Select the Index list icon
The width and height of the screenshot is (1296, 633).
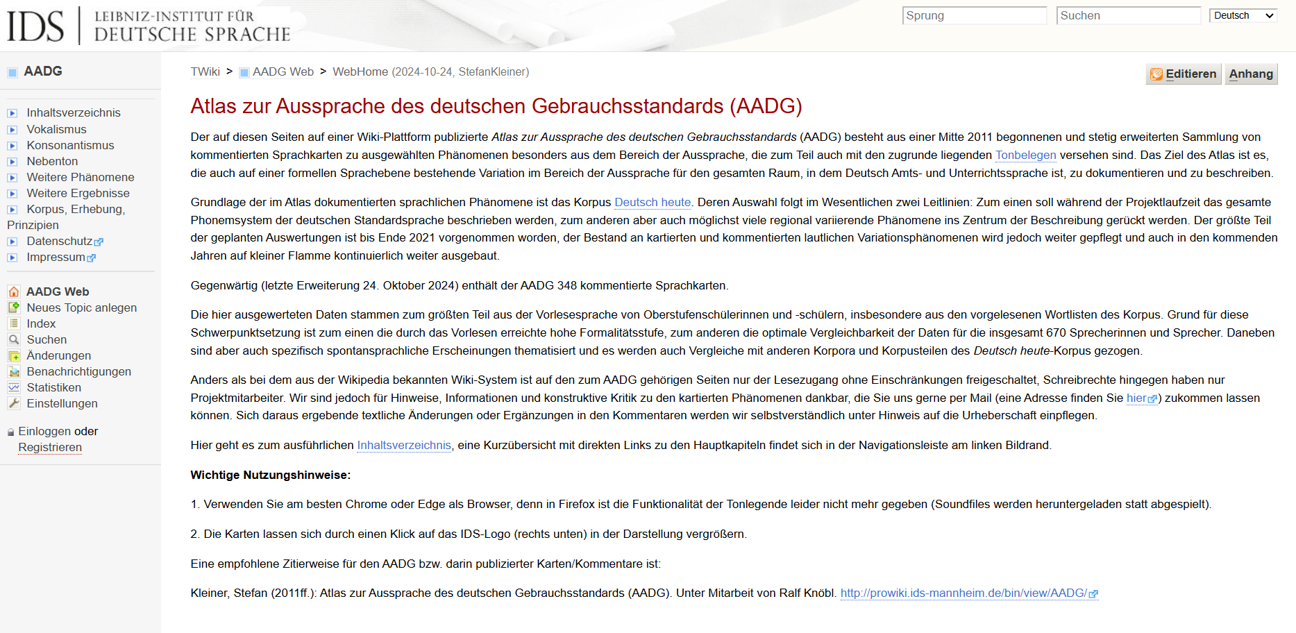click(x=14, y=323)
